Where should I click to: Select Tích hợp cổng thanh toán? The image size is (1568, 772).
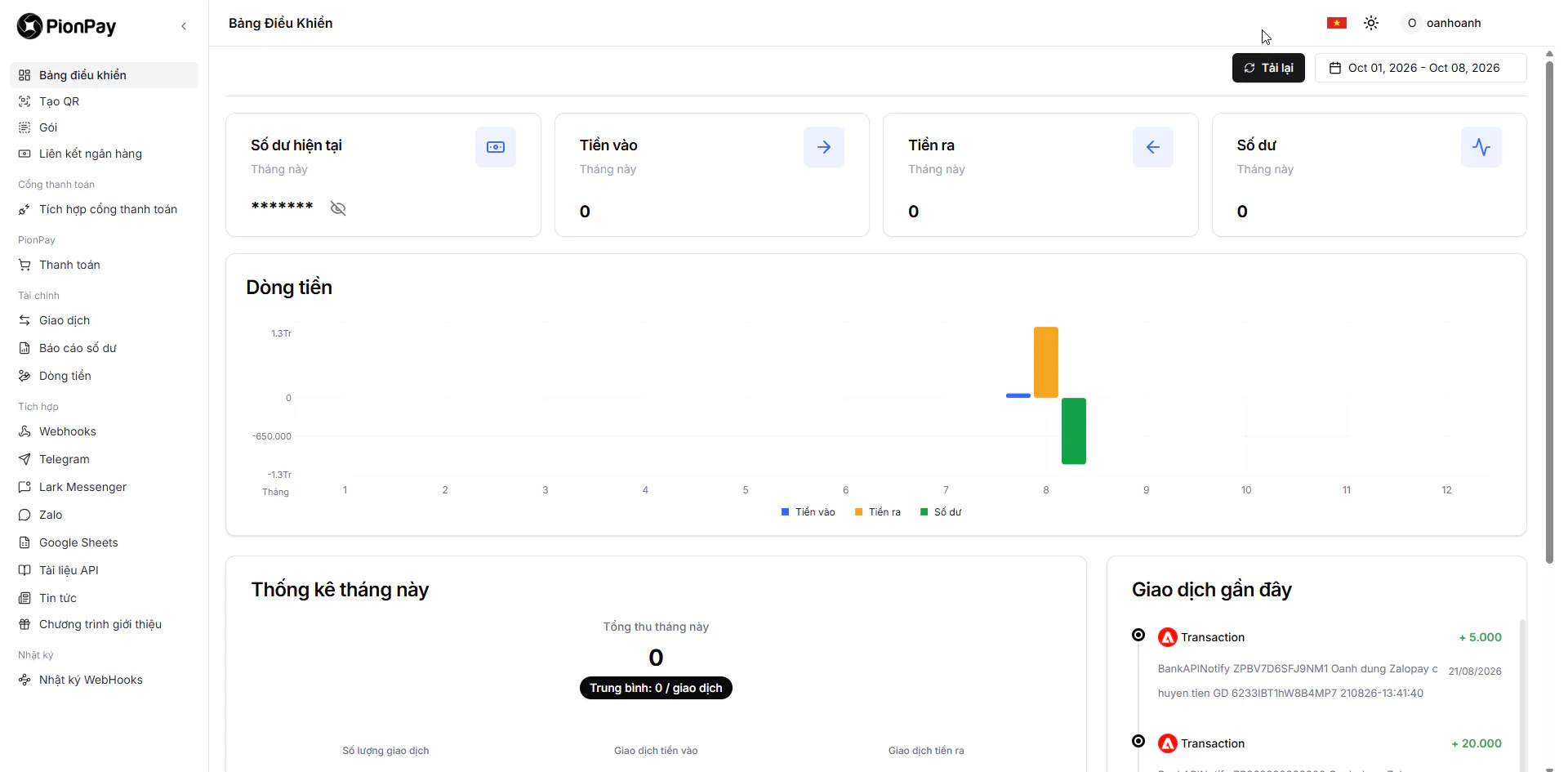104,209
